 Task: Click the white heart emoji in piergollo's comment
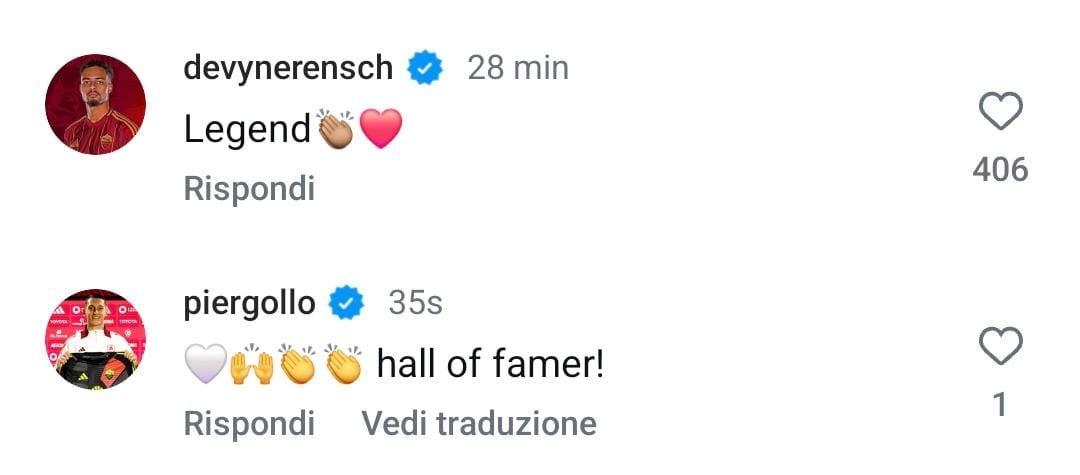pos(203,366)
